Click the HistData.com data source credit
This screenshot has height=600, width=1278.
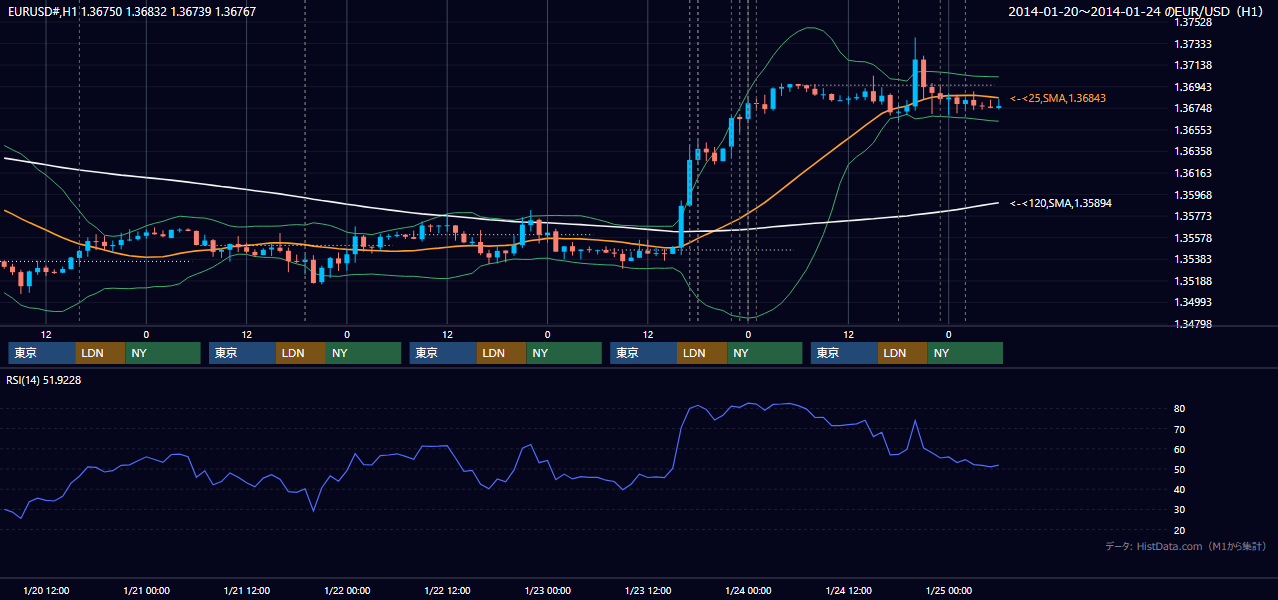[x=1186, y=546]
